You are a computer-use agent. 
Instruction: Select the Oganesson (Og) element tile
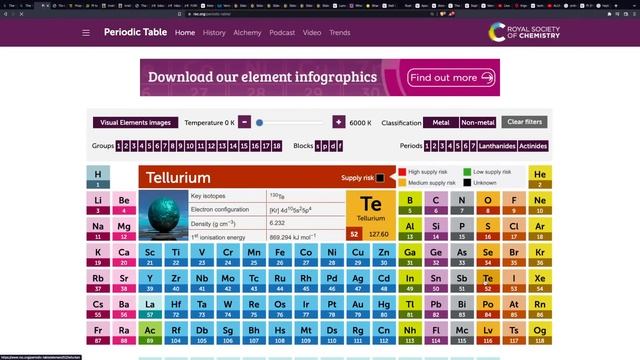pos(540,333)
